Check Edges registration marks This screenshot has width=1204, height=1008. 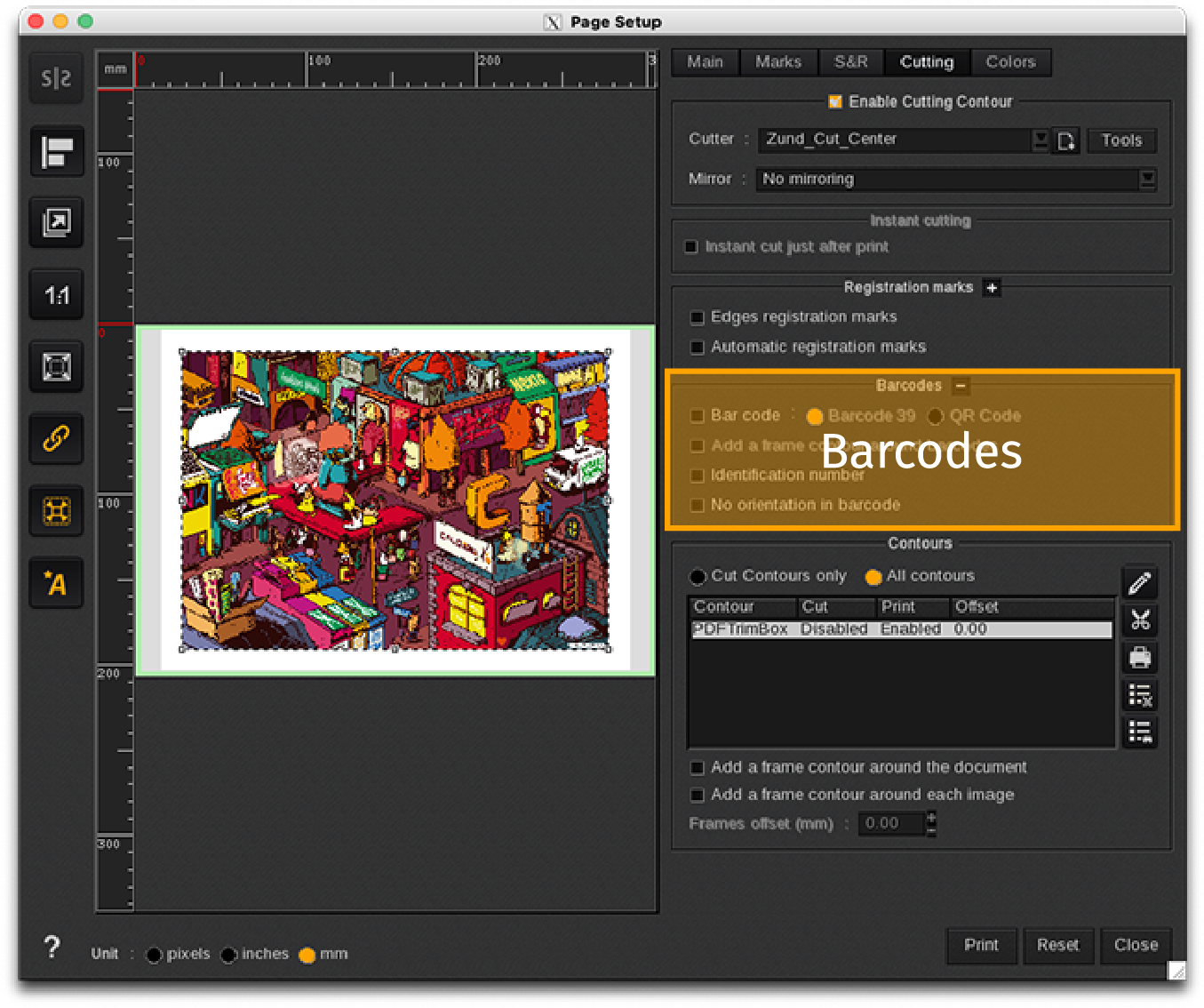[x=698, y=316]
